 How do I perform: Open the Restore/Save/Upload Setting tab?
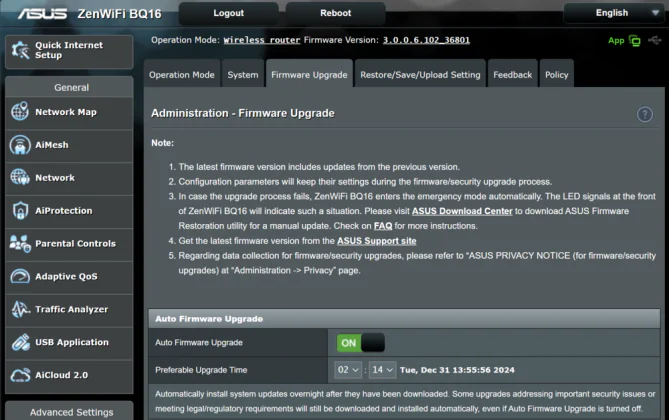click(x=420, y=74)
